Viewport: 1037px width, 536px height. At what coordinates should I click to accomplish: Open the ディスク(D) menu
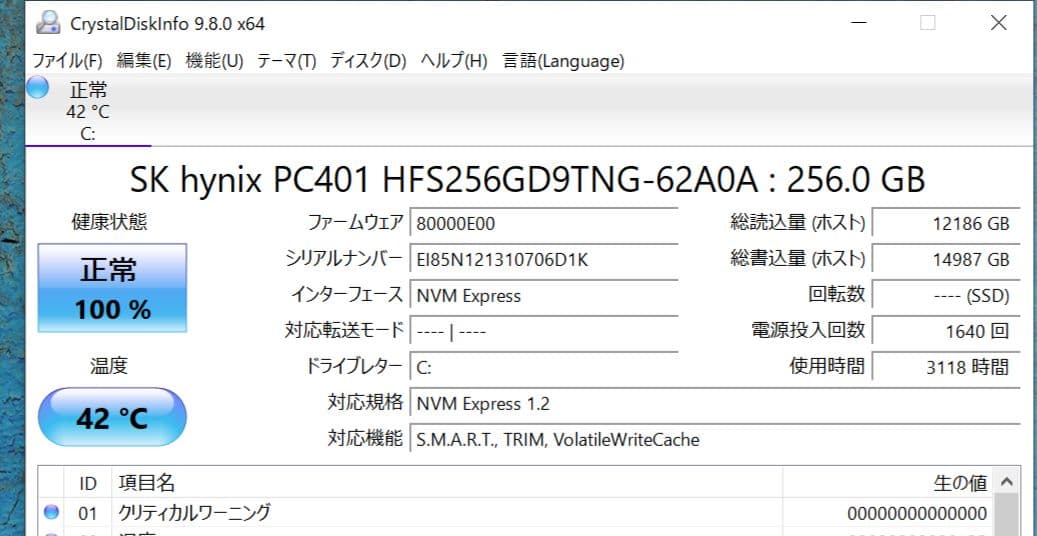pos(368,61)
